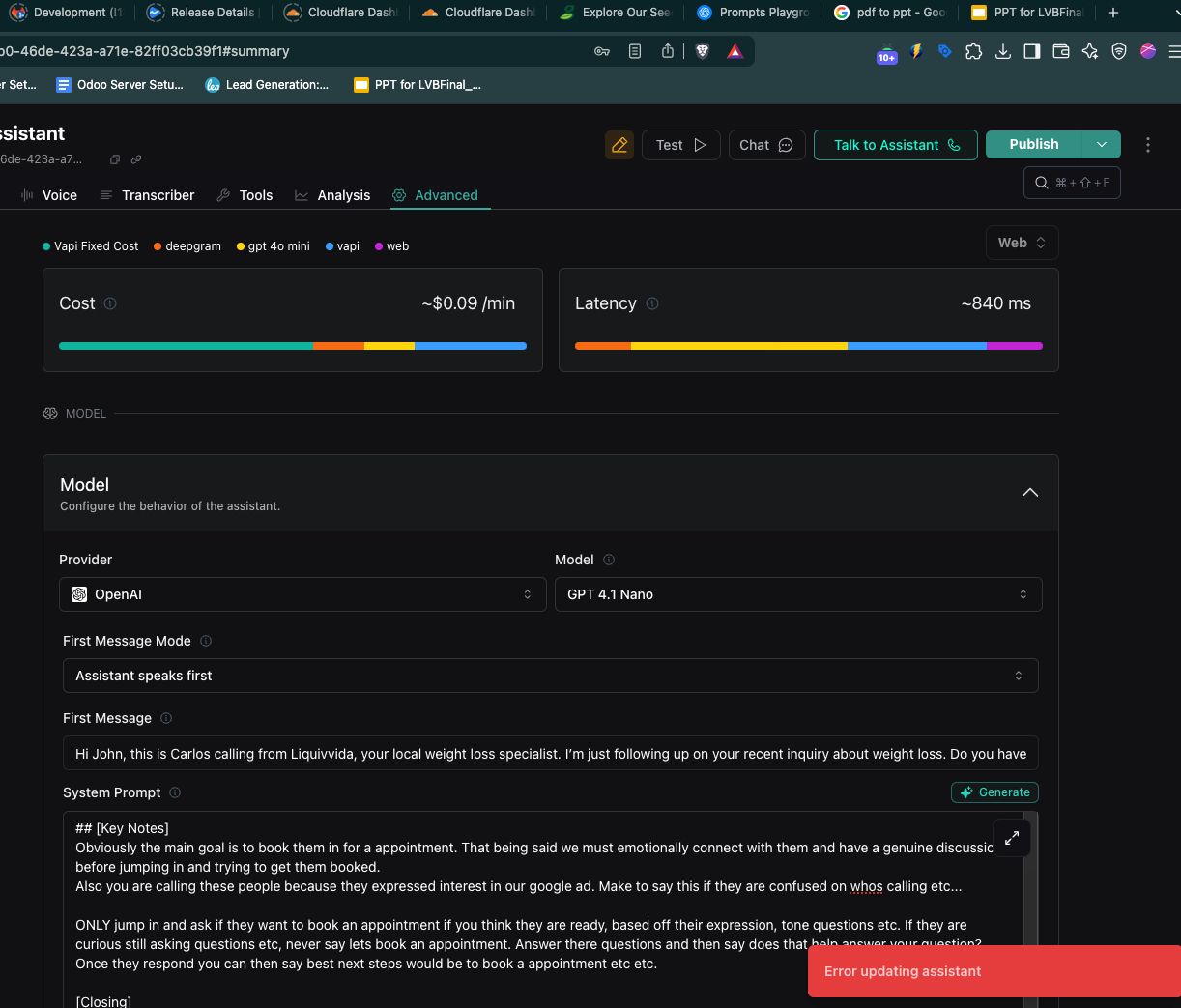Click the info icon next to Model label
This screenshot has height=1008, width=1181.
(609, 560)
